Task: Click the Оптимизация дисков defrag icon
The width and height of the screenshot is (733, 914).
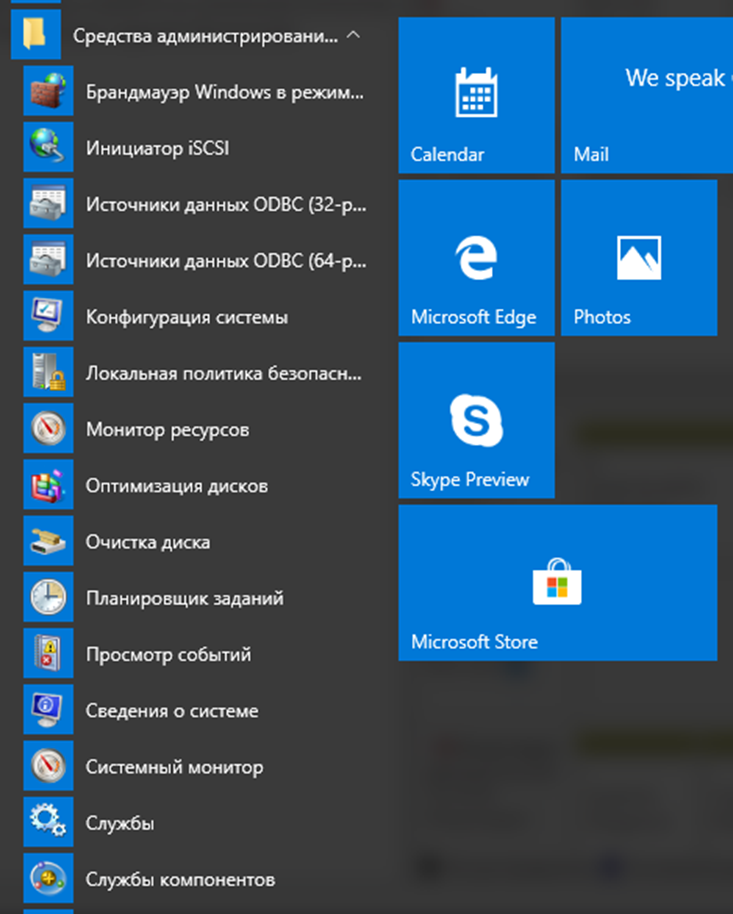Action: click(x=48, y=484)
